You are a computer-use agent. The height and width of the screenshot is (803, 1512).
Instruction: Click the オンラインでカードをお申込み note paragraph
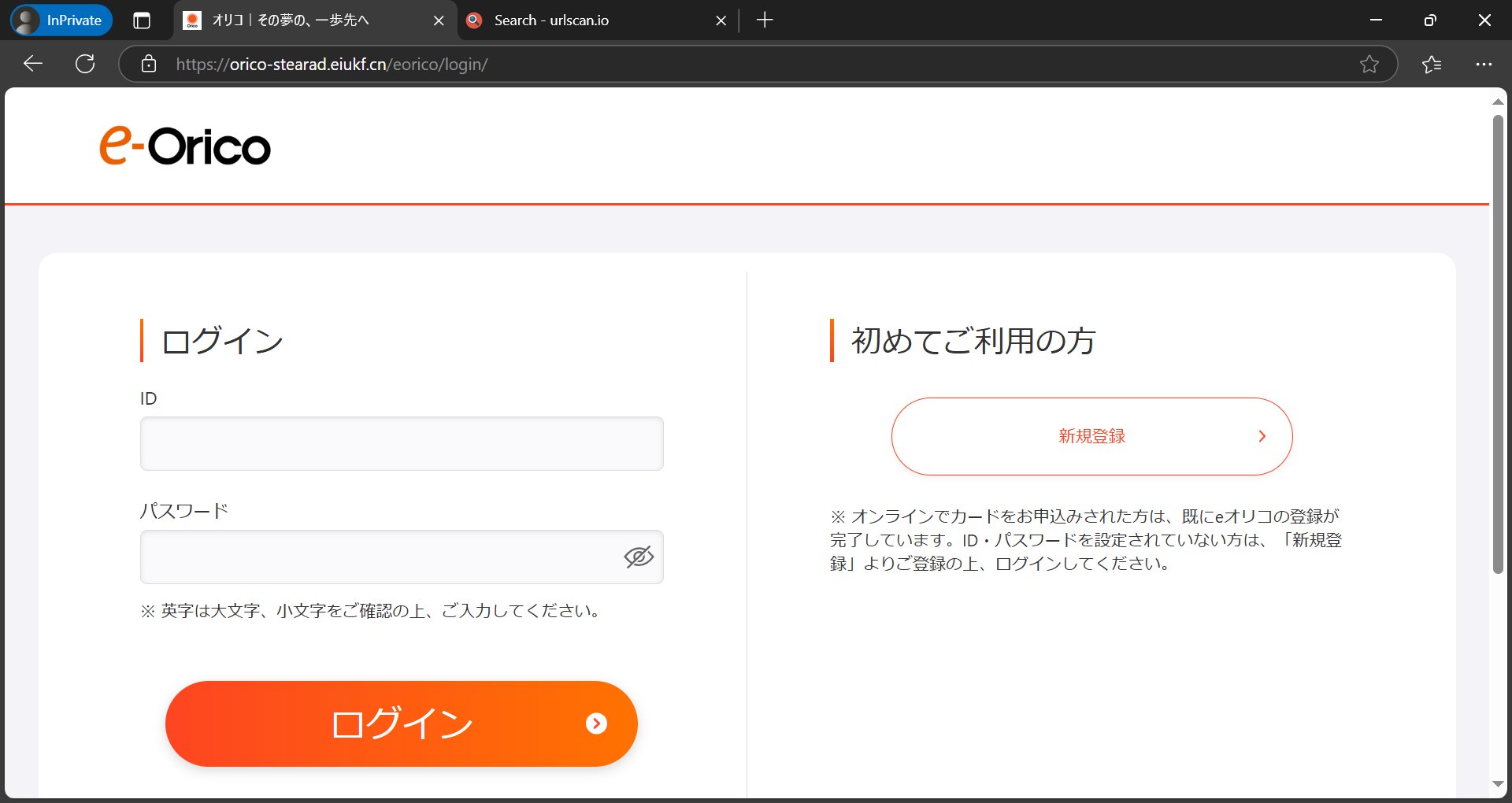pyautogui.click(x=1086, y=540)
